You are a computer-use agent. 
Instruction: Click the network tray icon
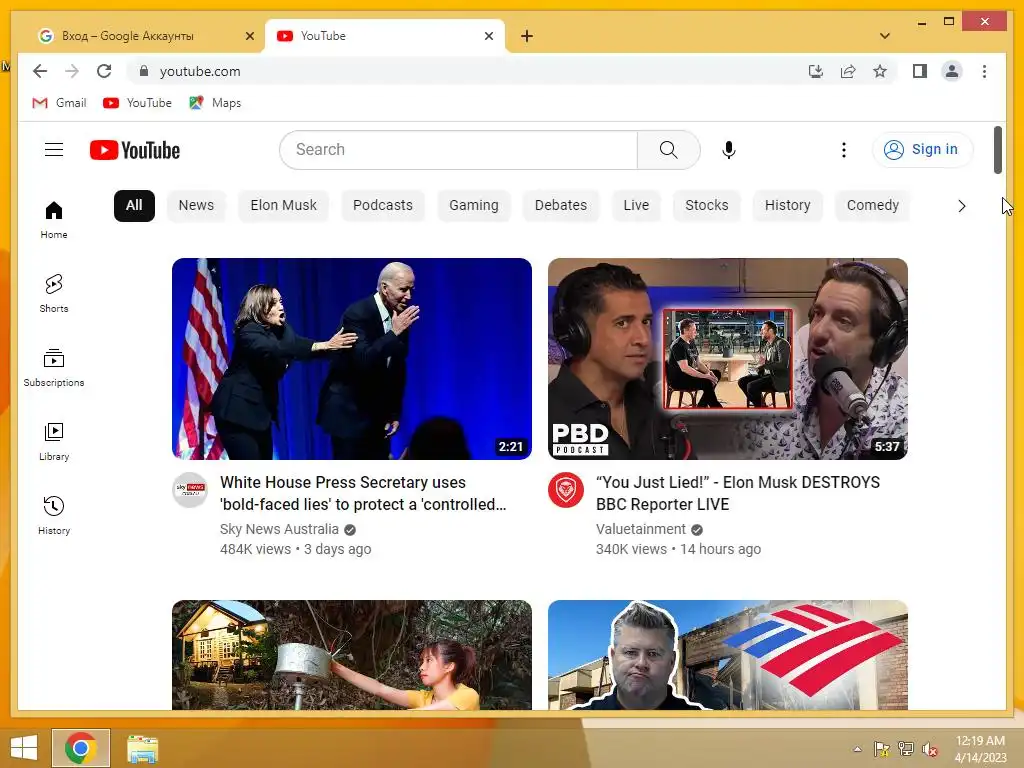coord(906,749)
